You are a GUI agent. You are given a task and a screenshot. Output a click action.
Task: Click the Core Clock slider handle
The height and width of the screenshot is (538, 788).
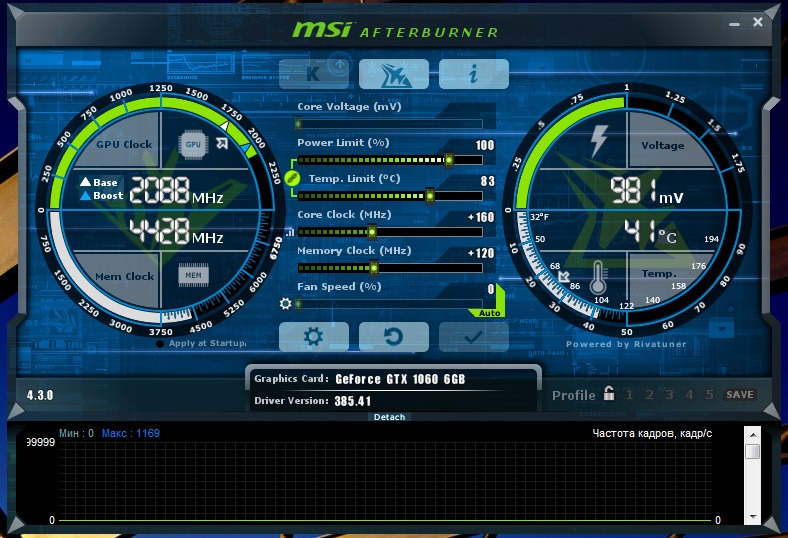(371, 232)
